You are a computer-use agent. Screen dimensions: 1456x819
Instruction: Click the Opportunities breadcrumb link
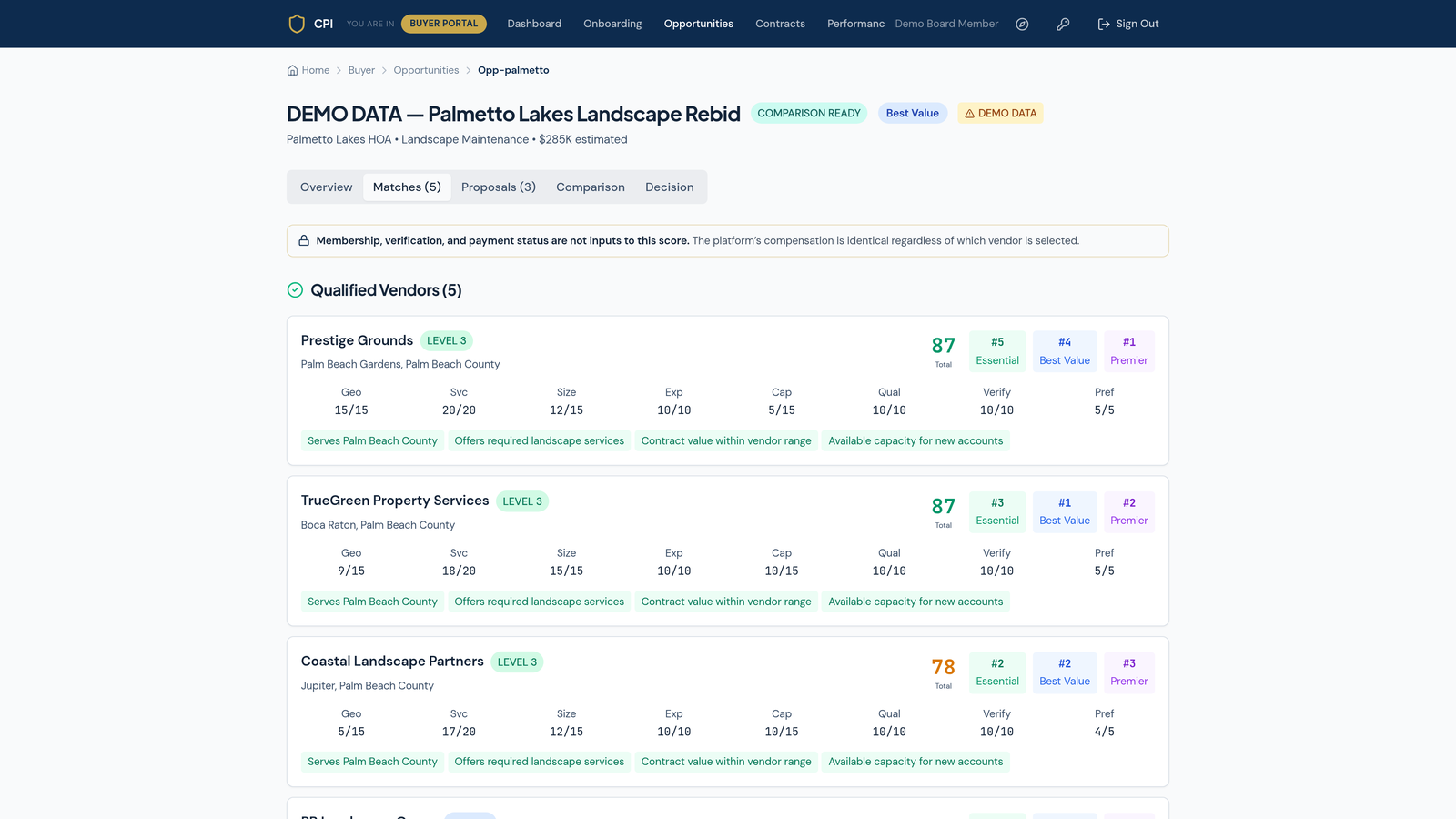click(x=426, y=70)
